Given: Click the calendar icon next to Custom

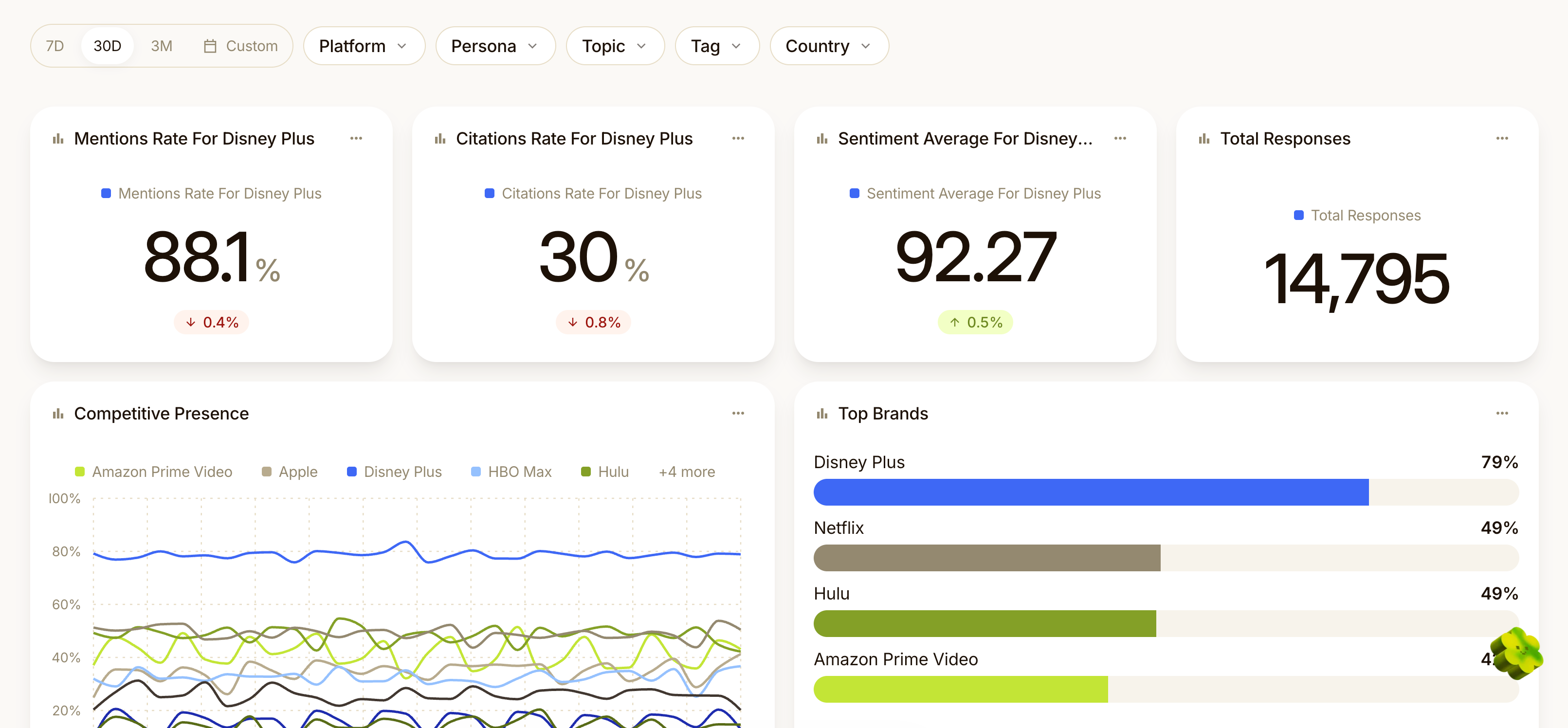Looking at the screenshot, I should point(210,46).
